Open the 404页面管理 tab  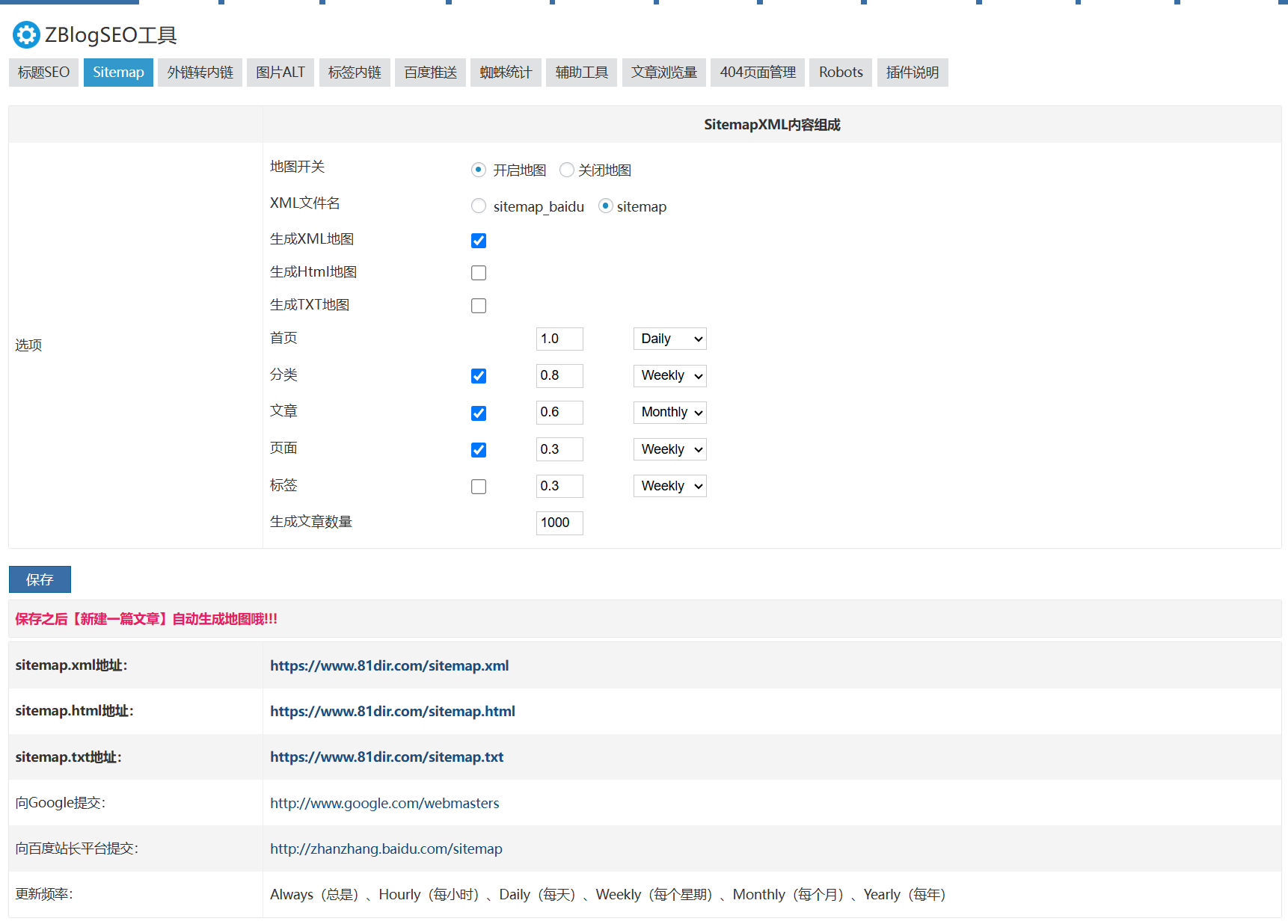(x=757, y=72)
